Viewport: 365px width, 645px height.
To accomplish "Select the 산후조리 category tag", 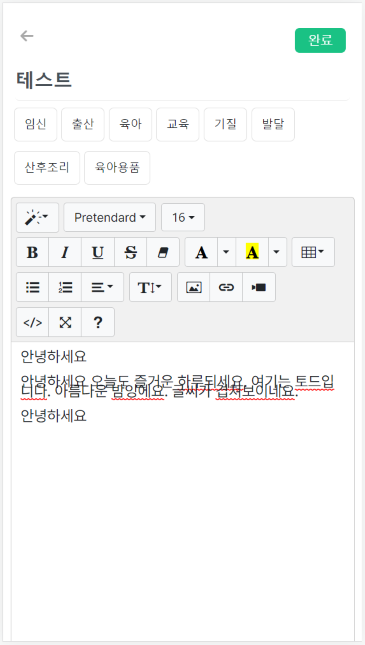I will [x=47, y=168].
